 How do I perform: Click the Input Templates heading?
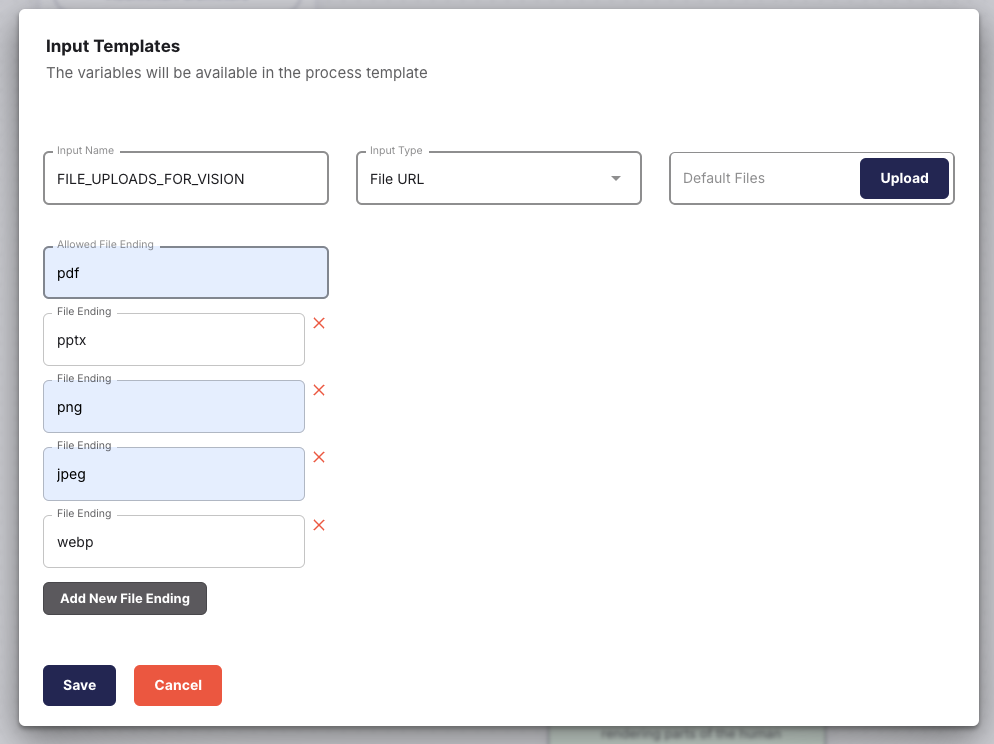[113, 46]
